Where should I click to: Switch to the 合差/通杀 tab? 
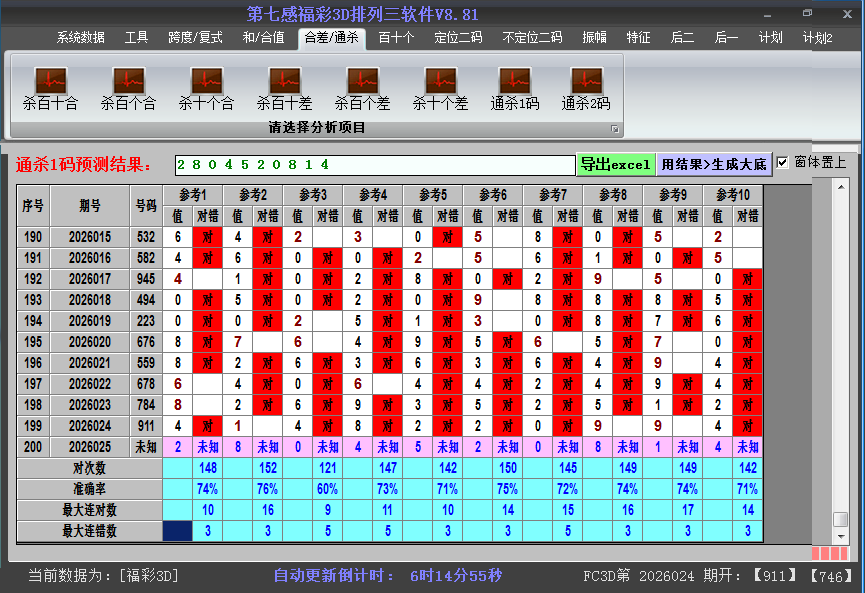point(331,39)
